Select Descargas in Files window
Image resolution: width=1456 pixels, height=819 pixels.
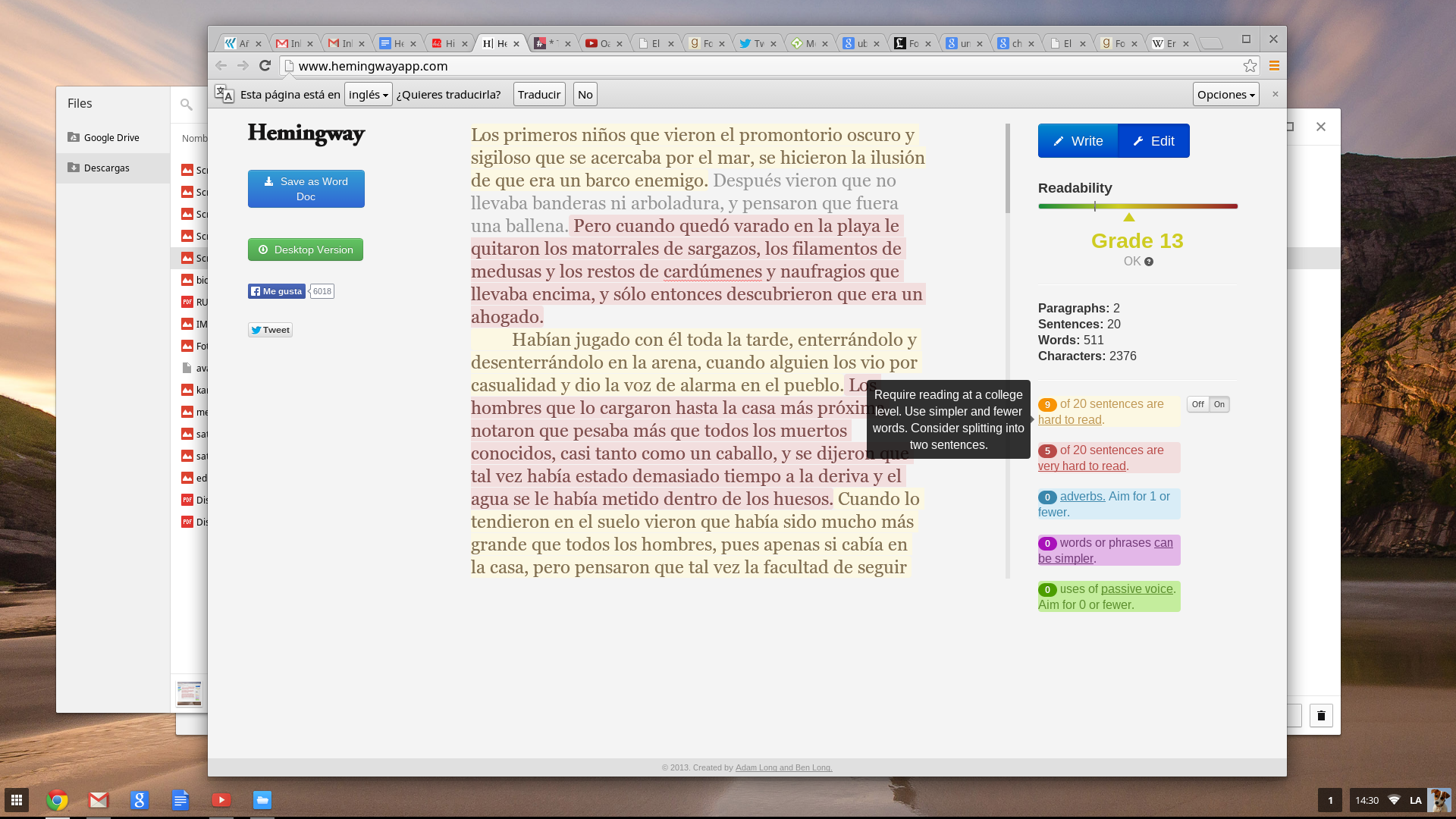pos(113,168)
